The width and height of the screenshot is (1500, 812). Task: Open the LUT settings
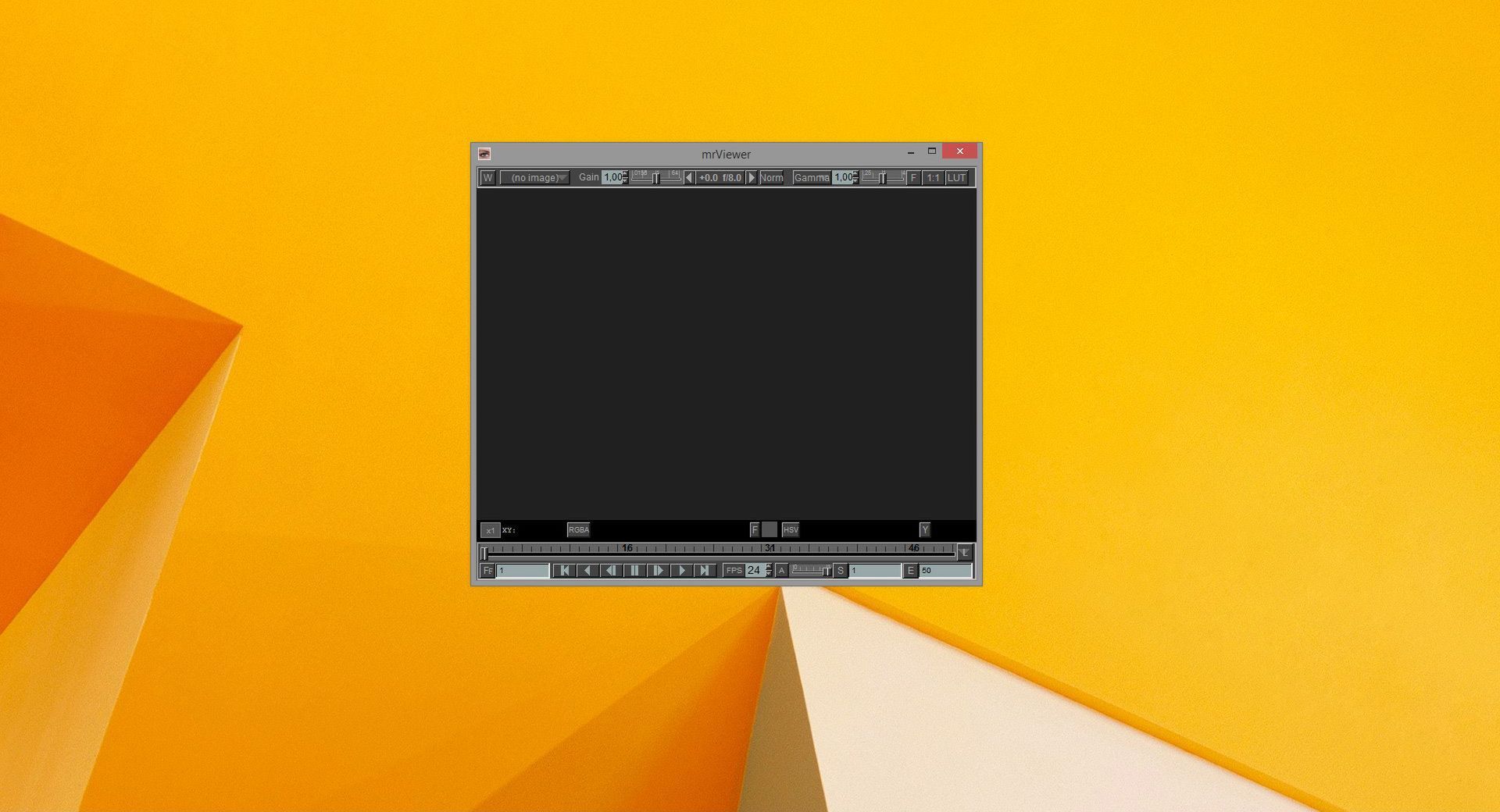pos(958,178)
